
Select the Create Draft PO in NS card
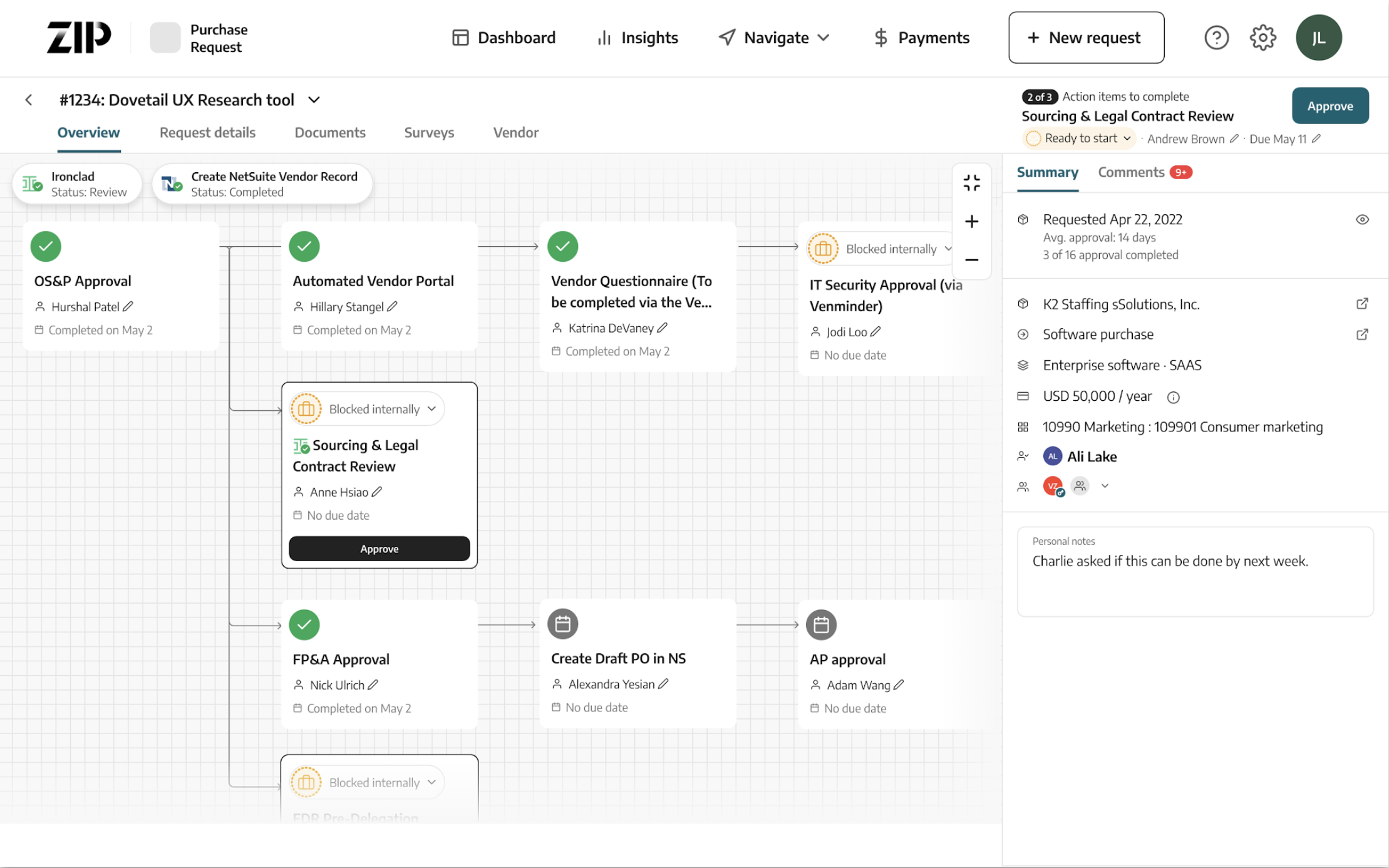[638, 663]
